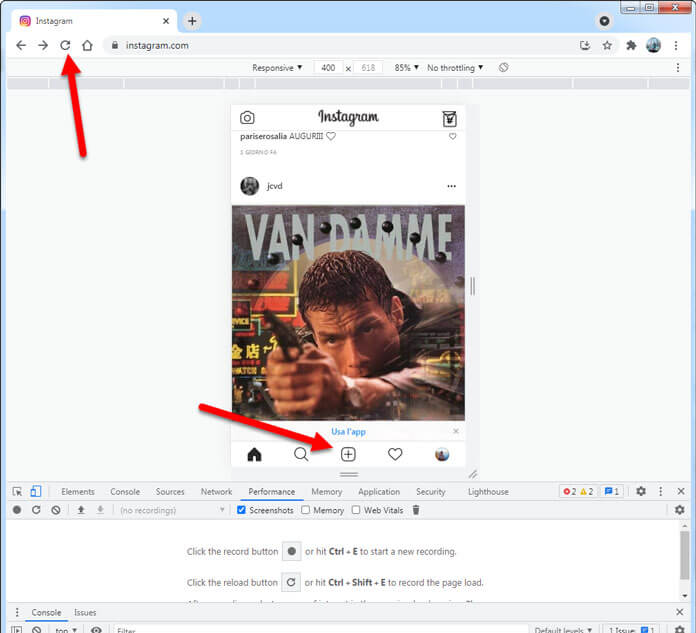
Task: Switch to the Sources tab
Action: tap(170, 491)
